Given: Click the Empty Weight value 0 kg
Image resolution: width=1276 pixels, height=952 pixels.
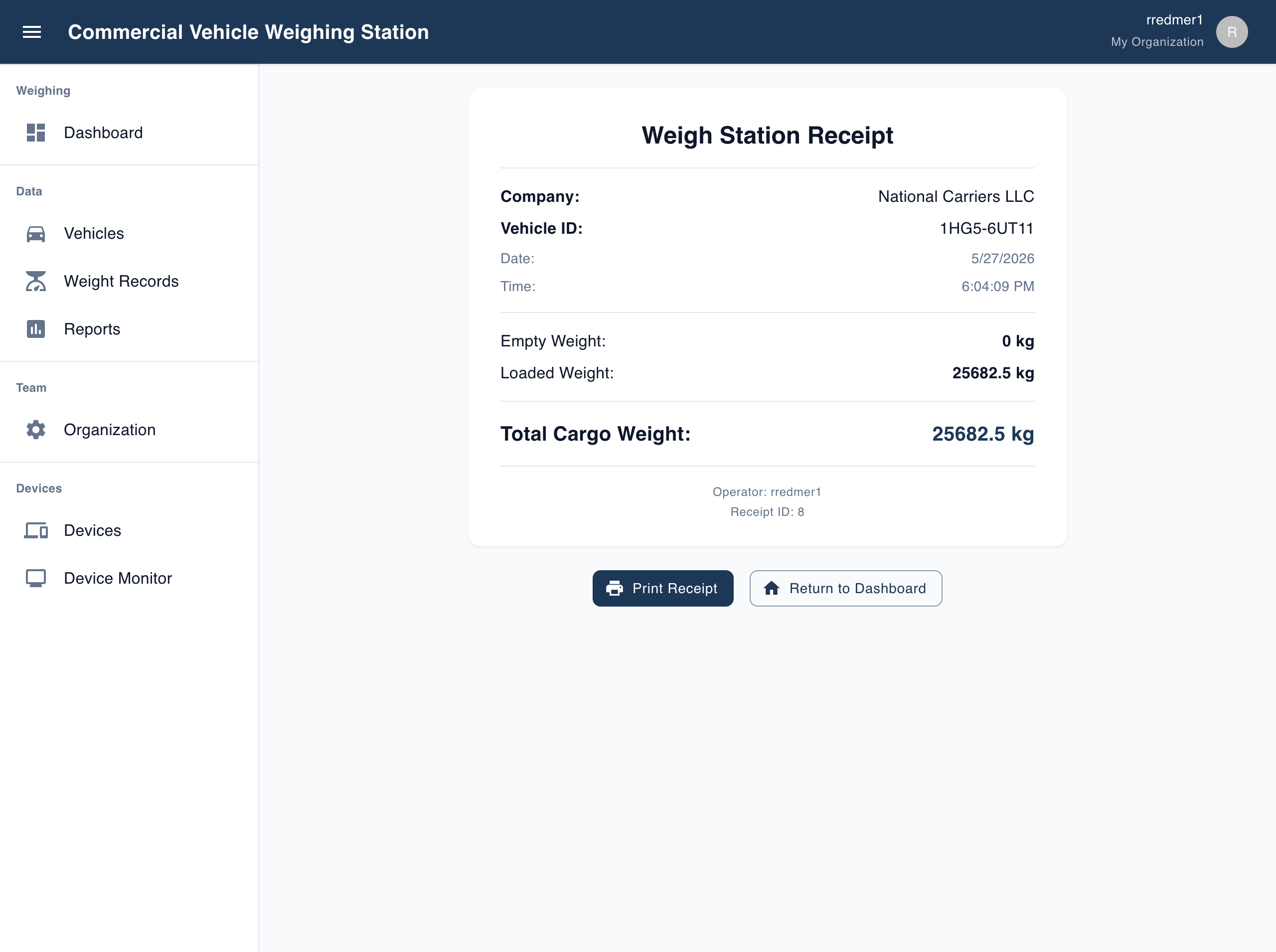Looking at the screenshot, I should click(1018, 341).
